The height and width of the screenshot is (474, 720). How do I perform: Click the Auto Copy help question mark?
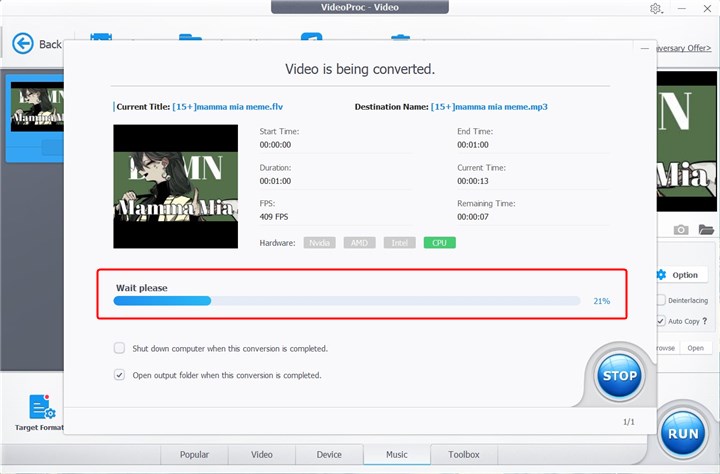pos(704,321)
